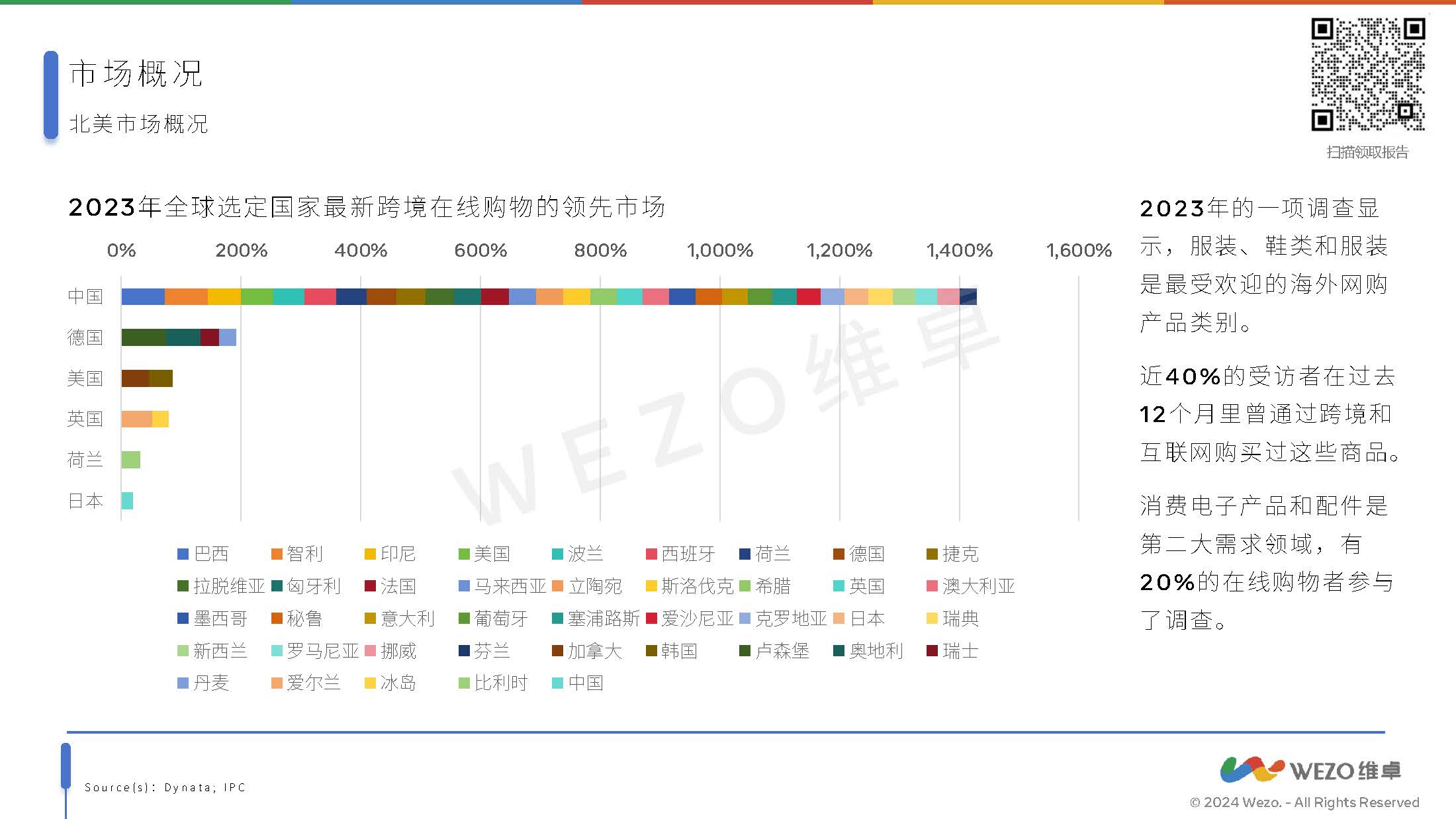This screenshot has height=819, width=1456.
Task: Click the 拉脱维亚 legend entry
Action: (228, 586)
